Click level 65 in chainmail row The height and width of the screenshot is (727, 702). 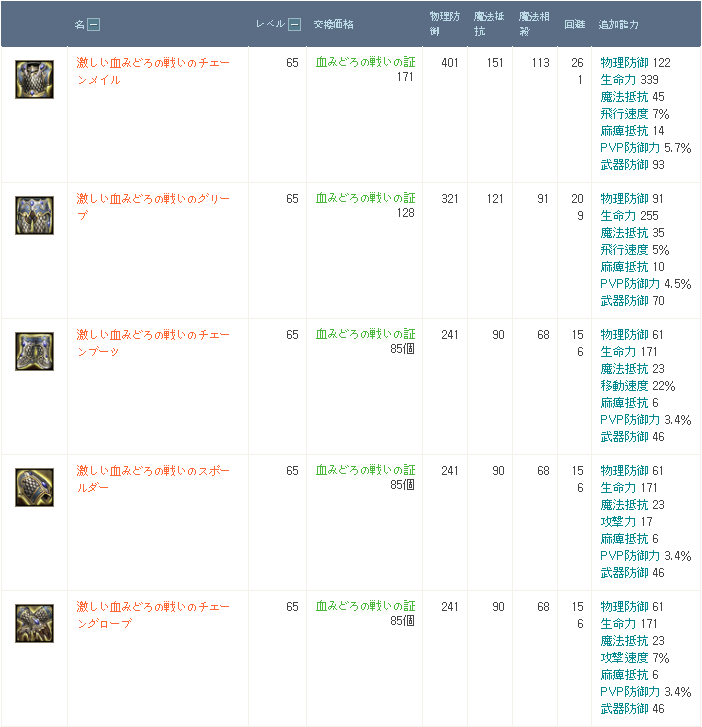click(x=292, y=63)
